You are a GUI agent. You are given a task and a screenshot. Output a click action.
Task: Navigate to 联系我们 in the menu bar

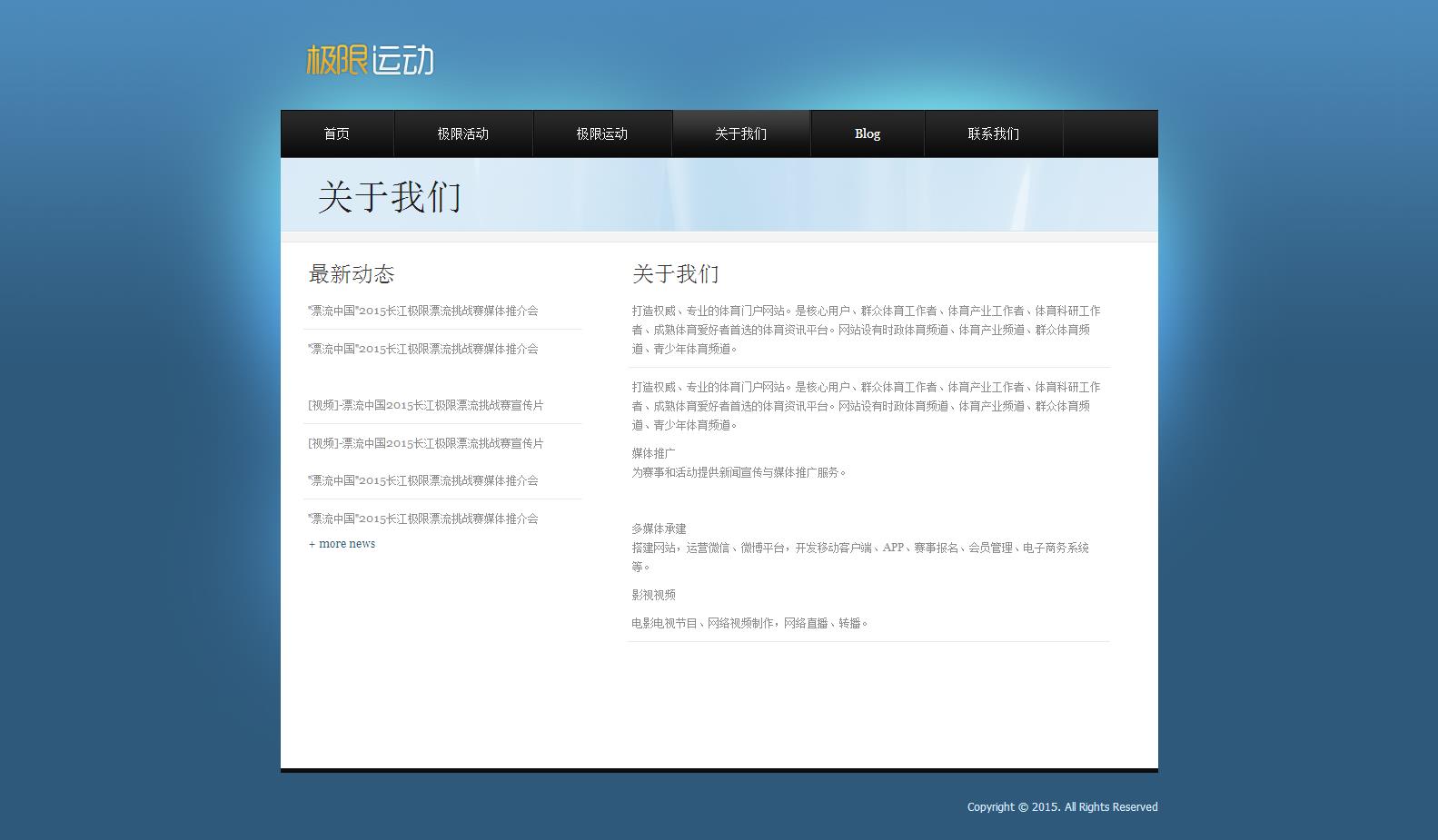pyautogui.click(x=994, y=133)
